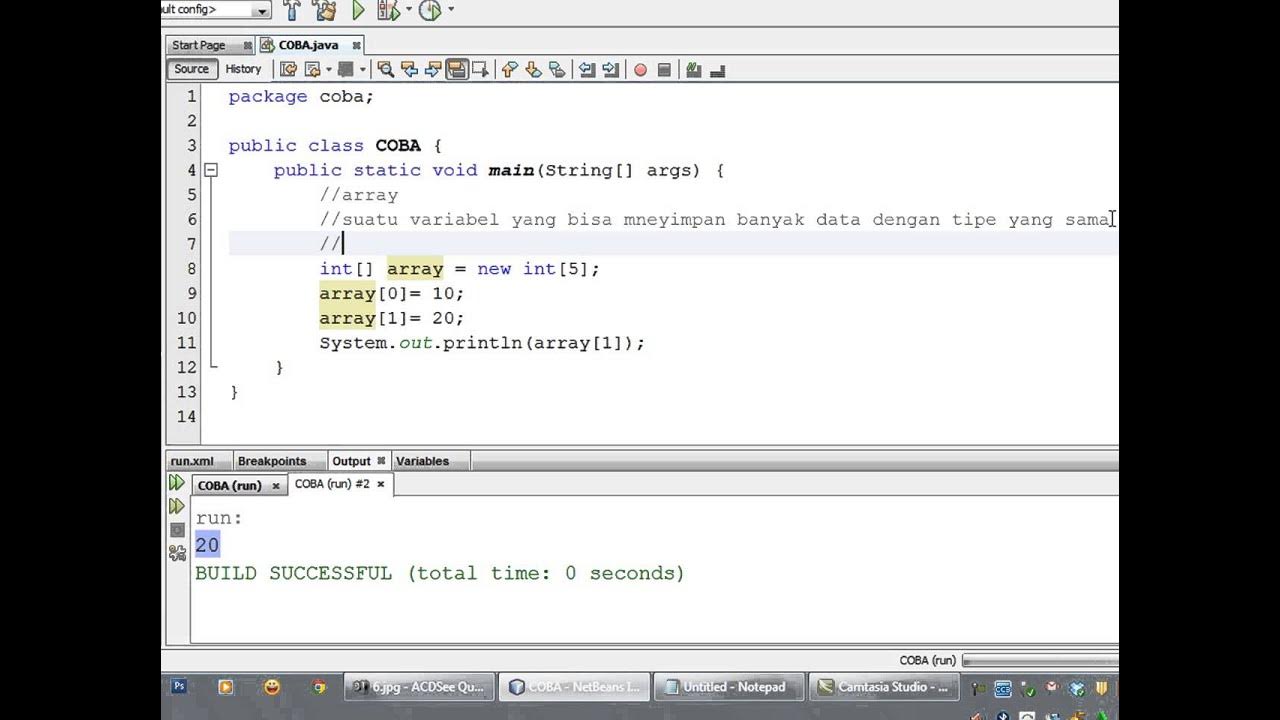Click line number 8 in gutter
Viewport: 1280px width, 720px height.
click(x=191, y=268)
